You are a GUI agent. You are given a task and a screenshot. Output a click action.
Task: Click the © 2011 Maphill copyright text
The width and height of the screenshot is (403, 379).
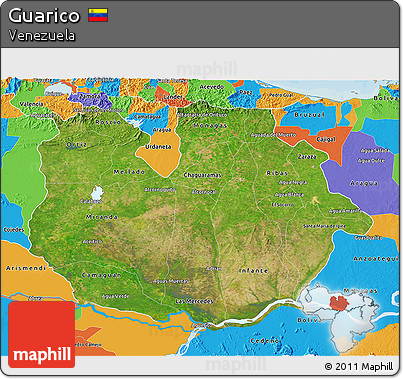(x=359, y=366)
